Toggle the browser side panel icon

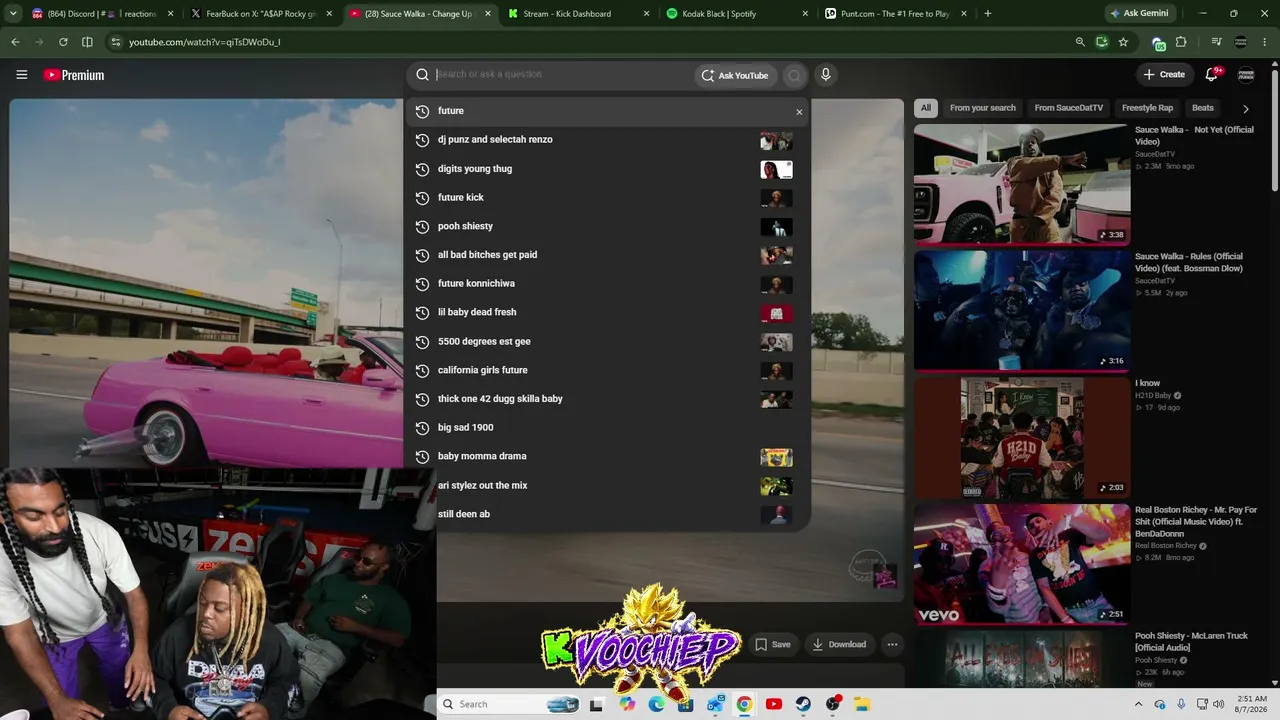coord(87,42)
